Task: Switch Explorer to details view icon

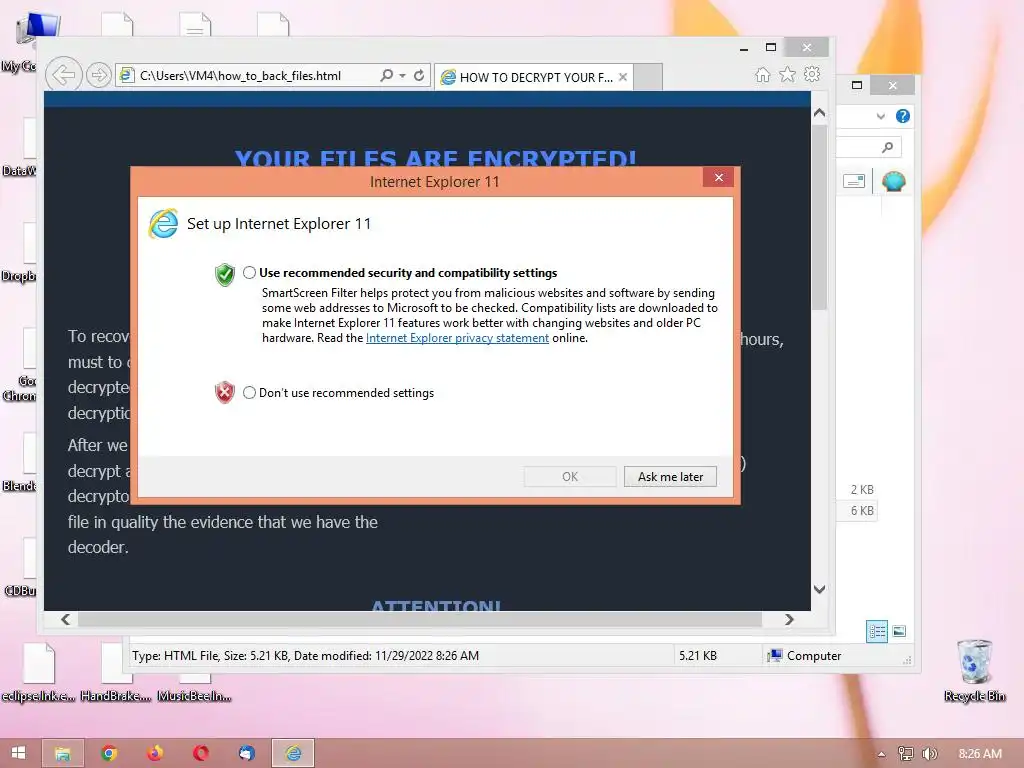Action: [877, 631]
